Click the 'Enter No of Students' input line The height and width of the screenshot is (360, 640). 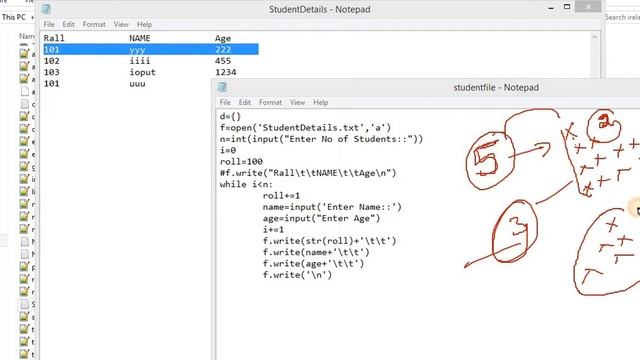coord(321,139)
